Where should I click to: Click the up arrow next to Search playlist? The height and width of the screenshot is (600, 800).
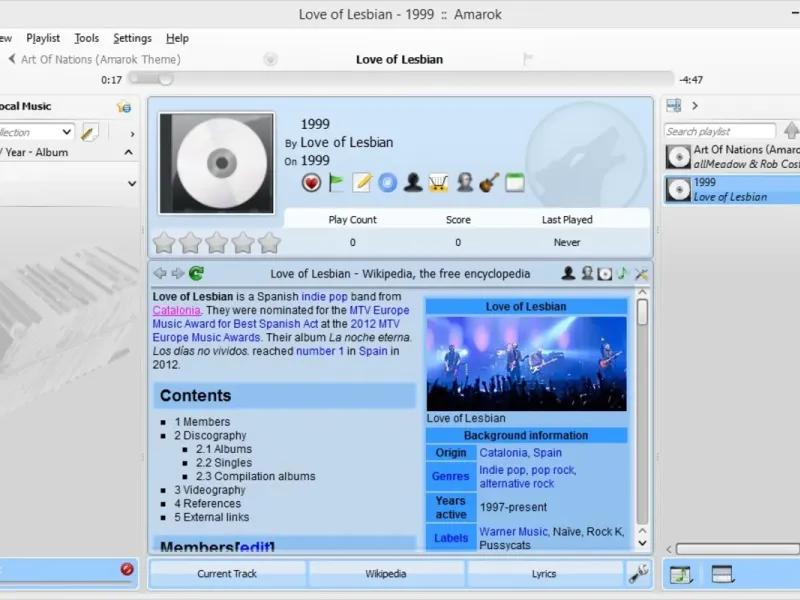791,131
